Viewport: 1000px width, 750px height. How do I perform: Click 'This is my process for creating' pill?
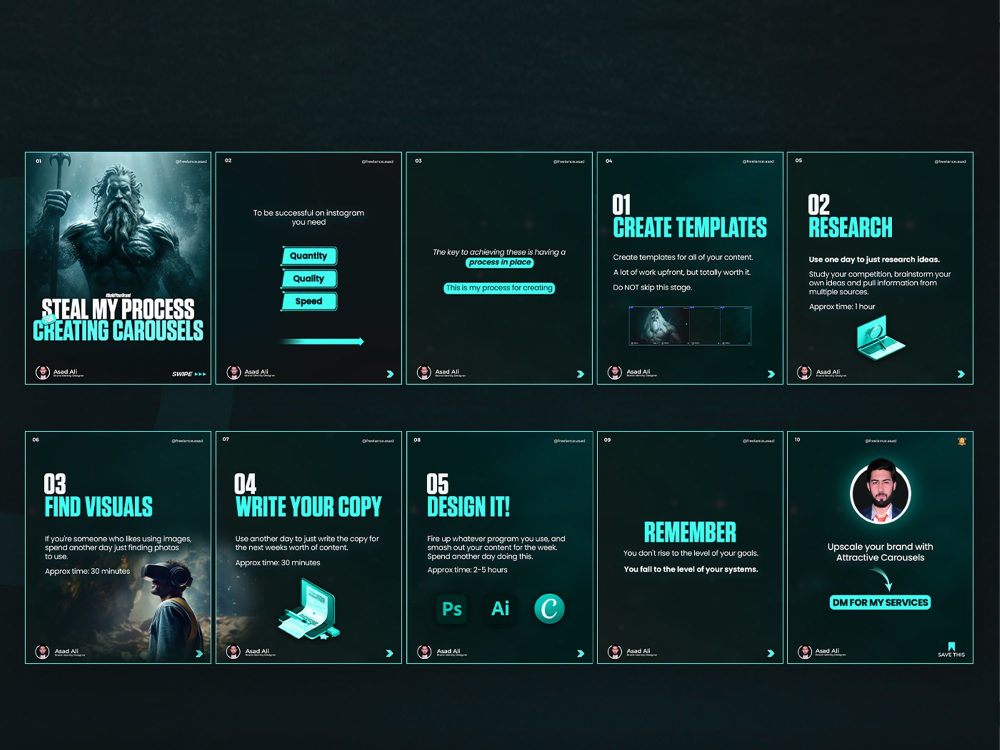[499, 288]
